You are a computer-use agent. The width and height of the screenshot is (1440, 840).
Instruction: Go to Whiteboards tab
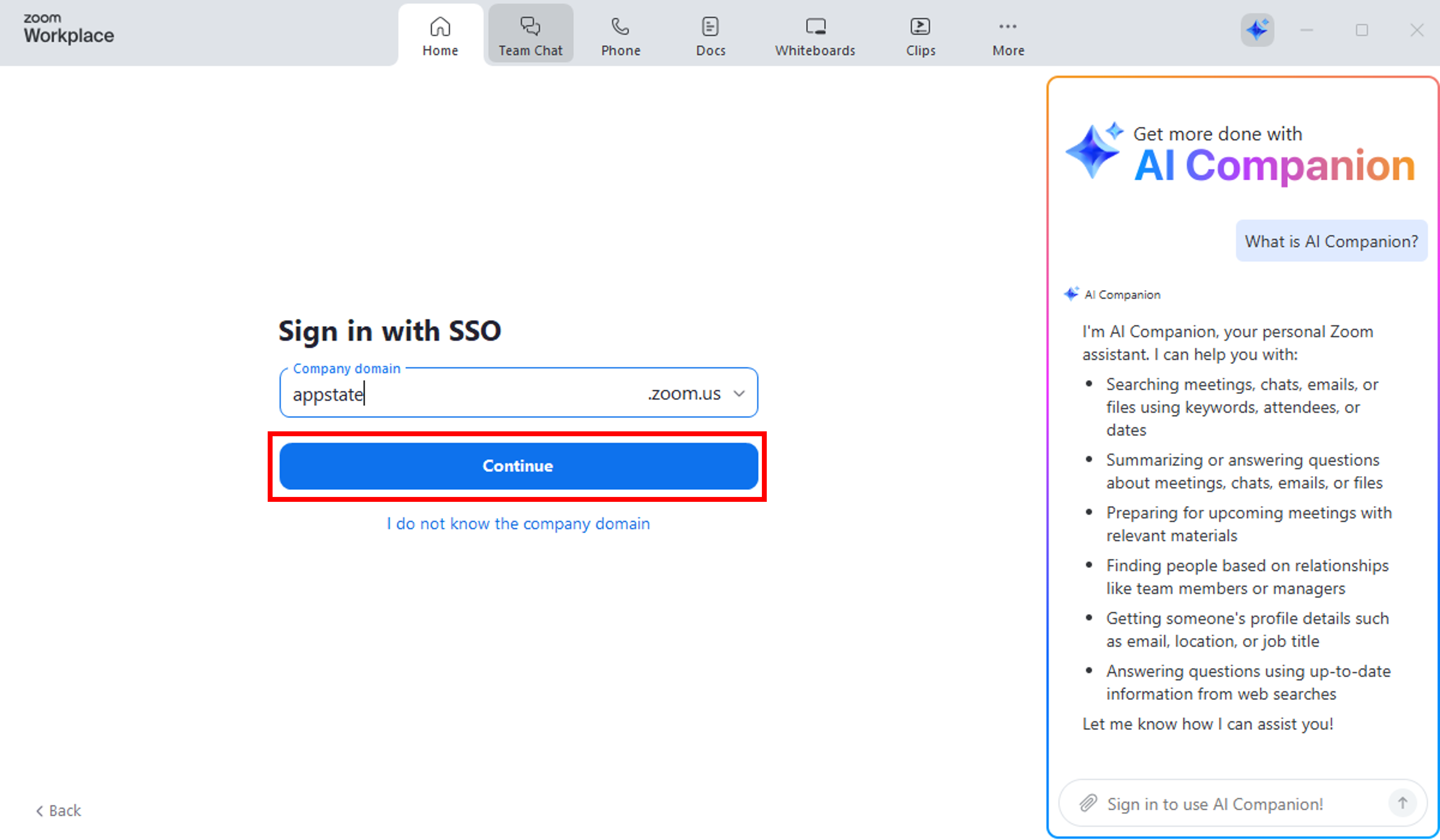coord(814,36)
